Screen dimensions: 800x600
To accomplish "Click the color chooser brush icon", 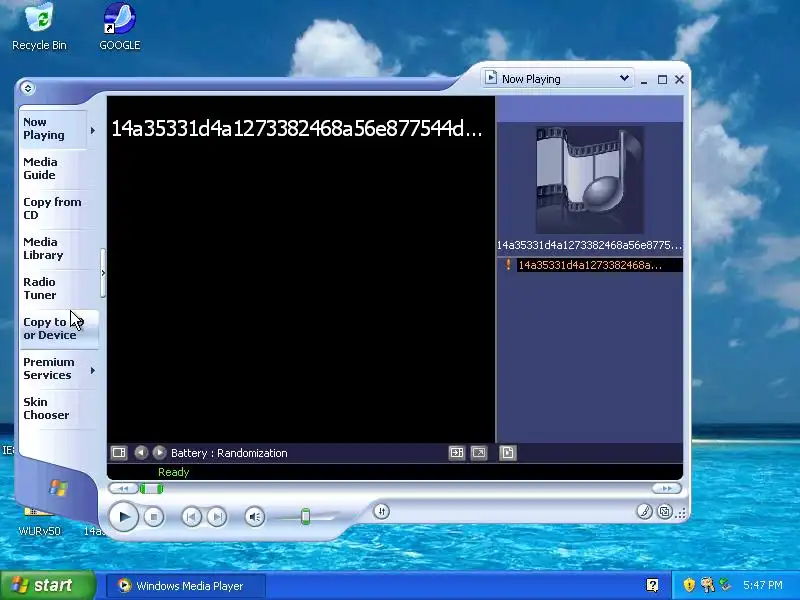I will coord(644,511).
